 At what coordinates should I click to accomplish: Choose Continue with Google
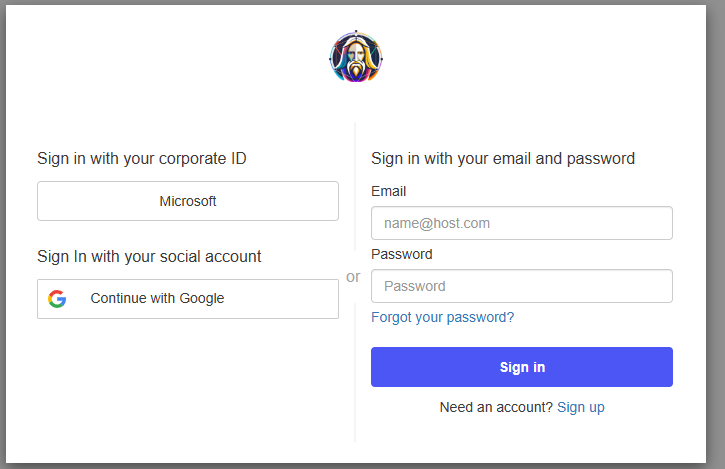pos(188,299)
